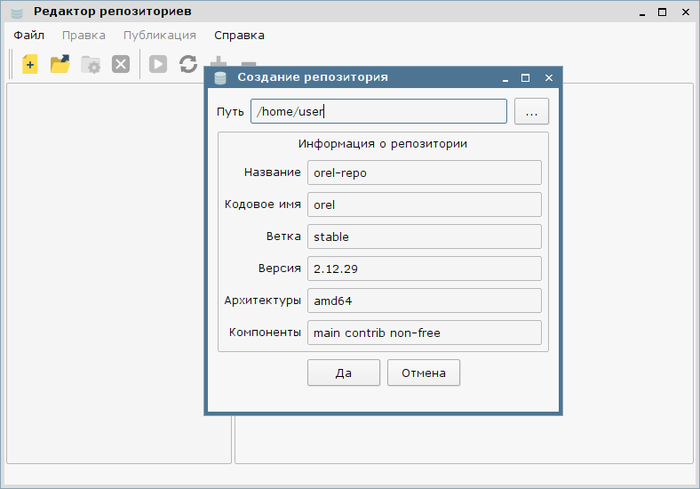Image resolution: width=700 pixels, height=489 pixels.
Task: Click the play toolbar icon
Action: [158, 65]
